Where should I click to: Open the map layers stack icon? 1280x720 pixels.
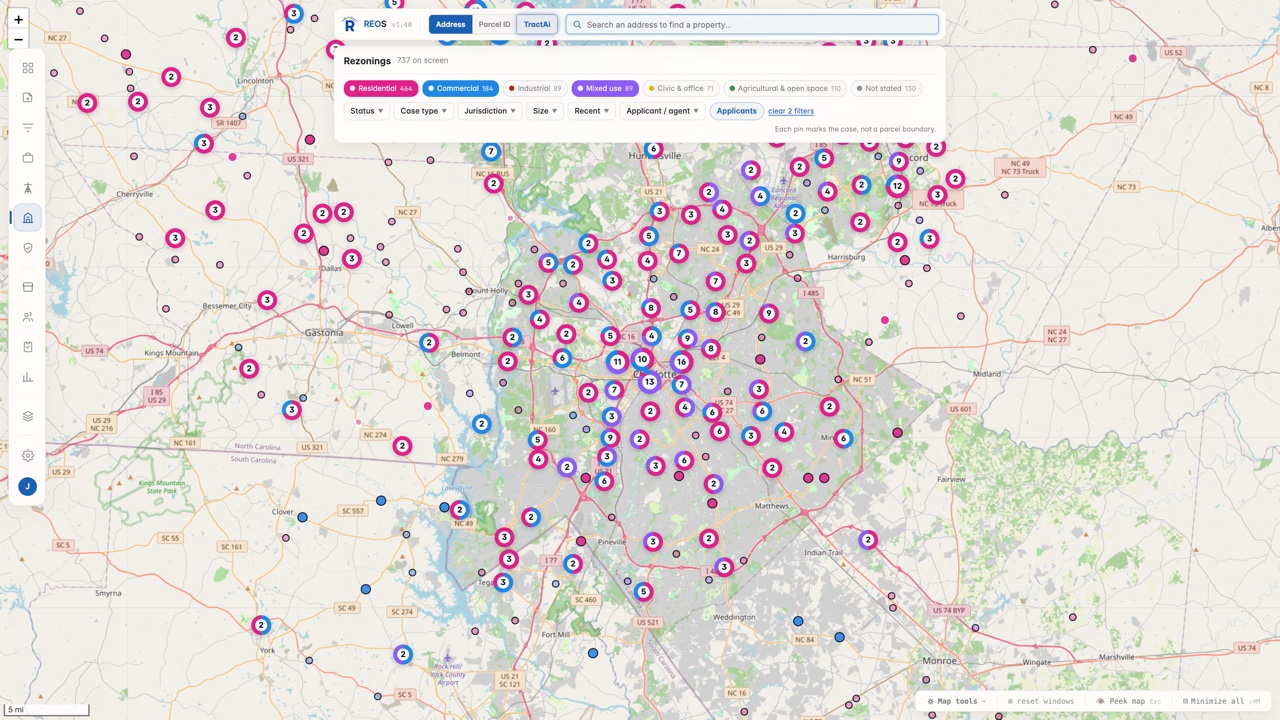point(28,416)
